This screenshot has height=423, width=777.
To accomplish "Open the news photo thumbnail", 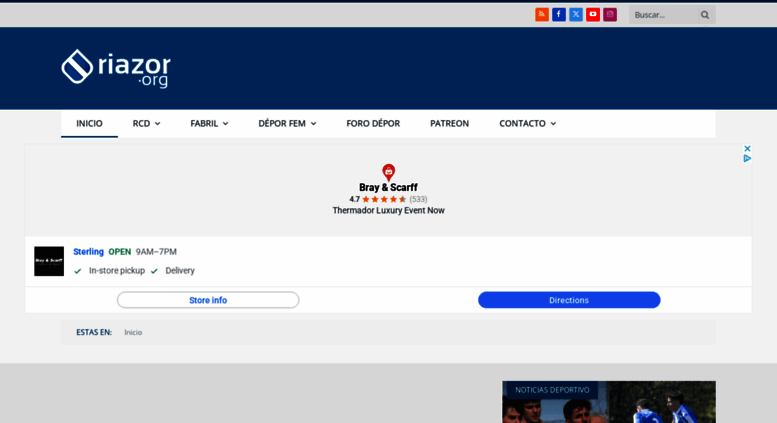I will [609, 402].
